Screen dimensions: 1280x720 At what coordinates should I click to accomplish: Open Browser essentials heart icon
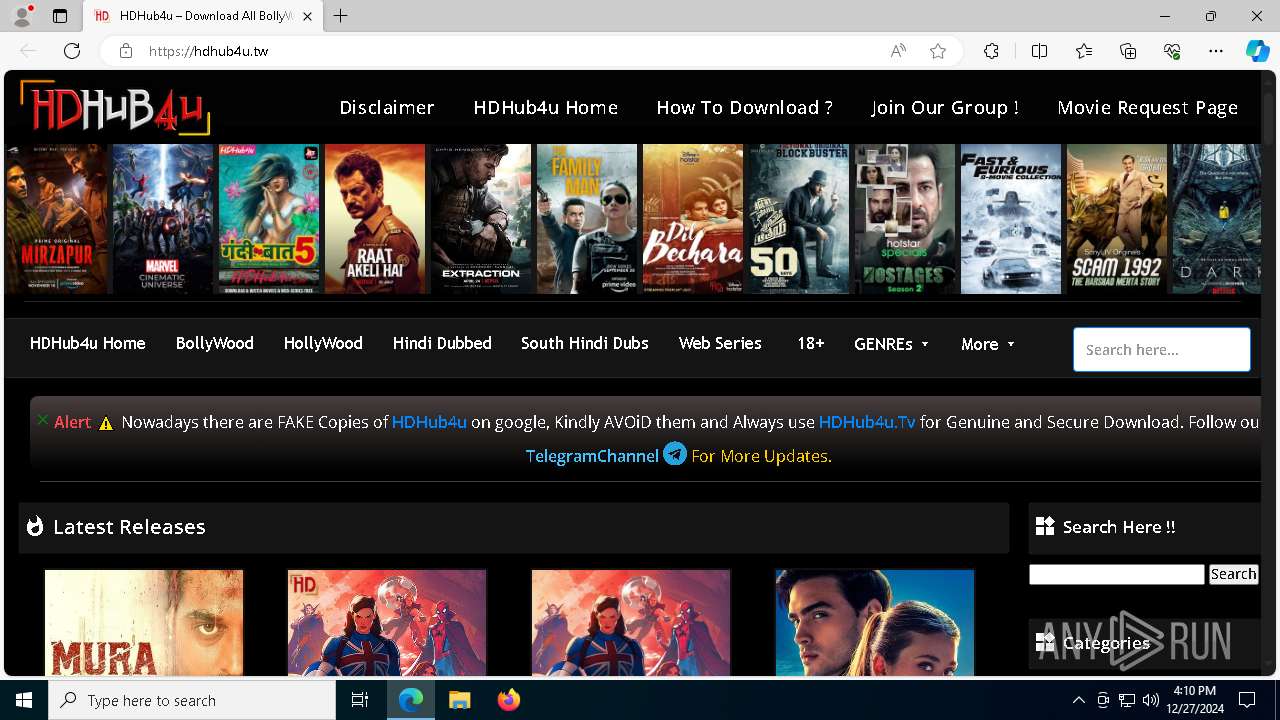[1172, 51]
